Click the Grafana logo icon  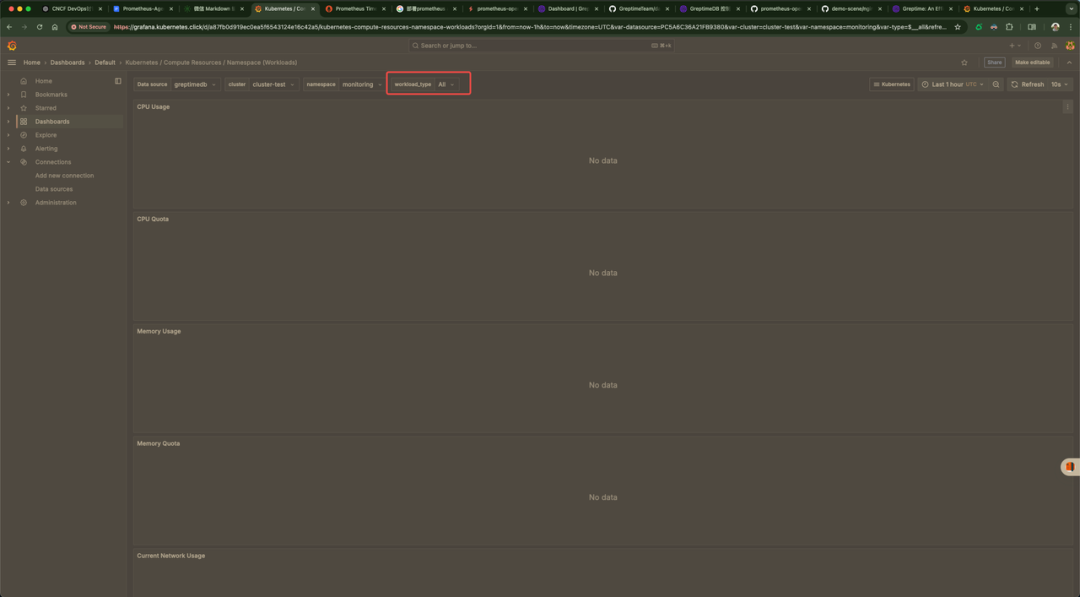pos(12,45)
